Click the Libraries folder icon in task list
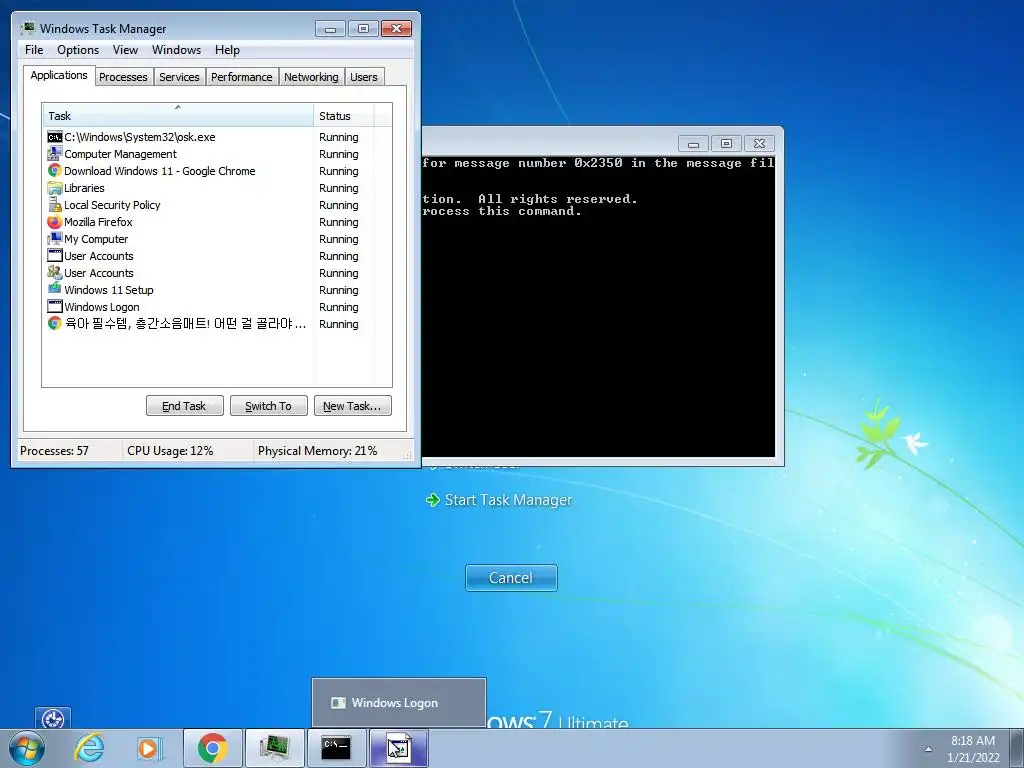This screenshot has height=768, width=1024. coord(55,188)
